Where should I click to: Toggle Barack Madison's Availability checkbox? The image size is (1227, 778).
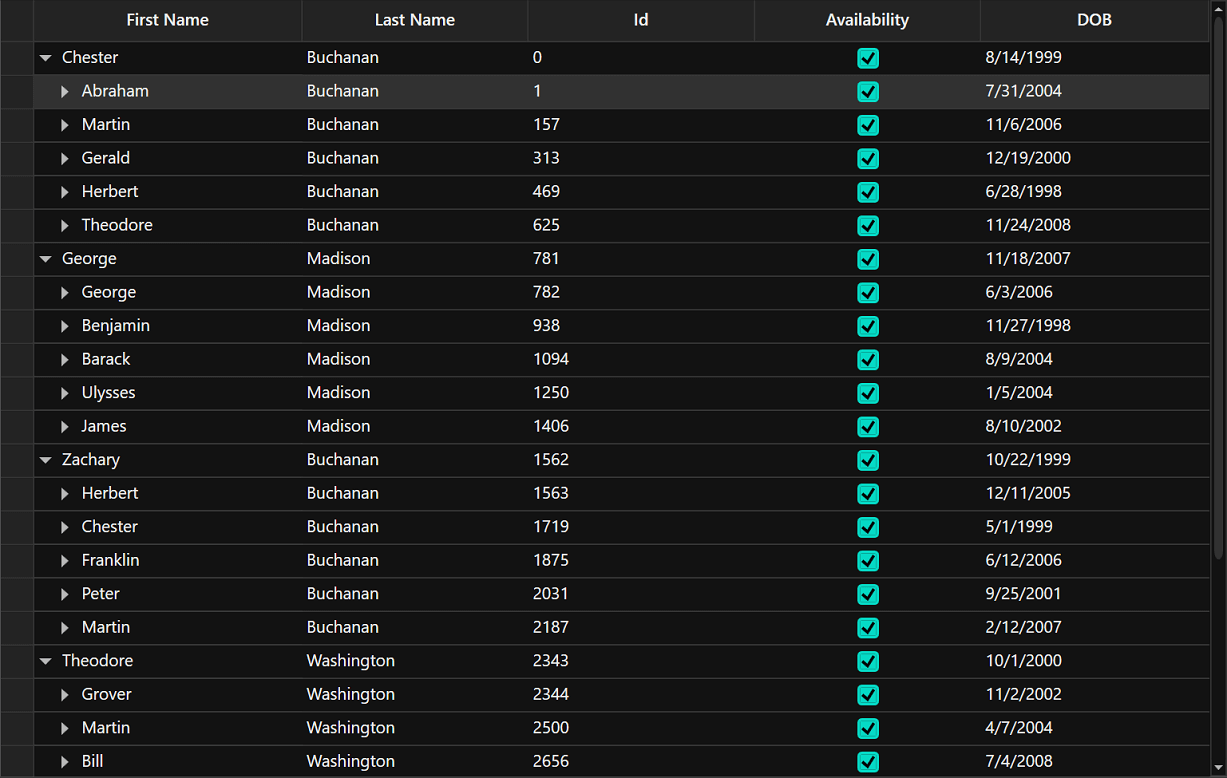(x=868, y=360)
